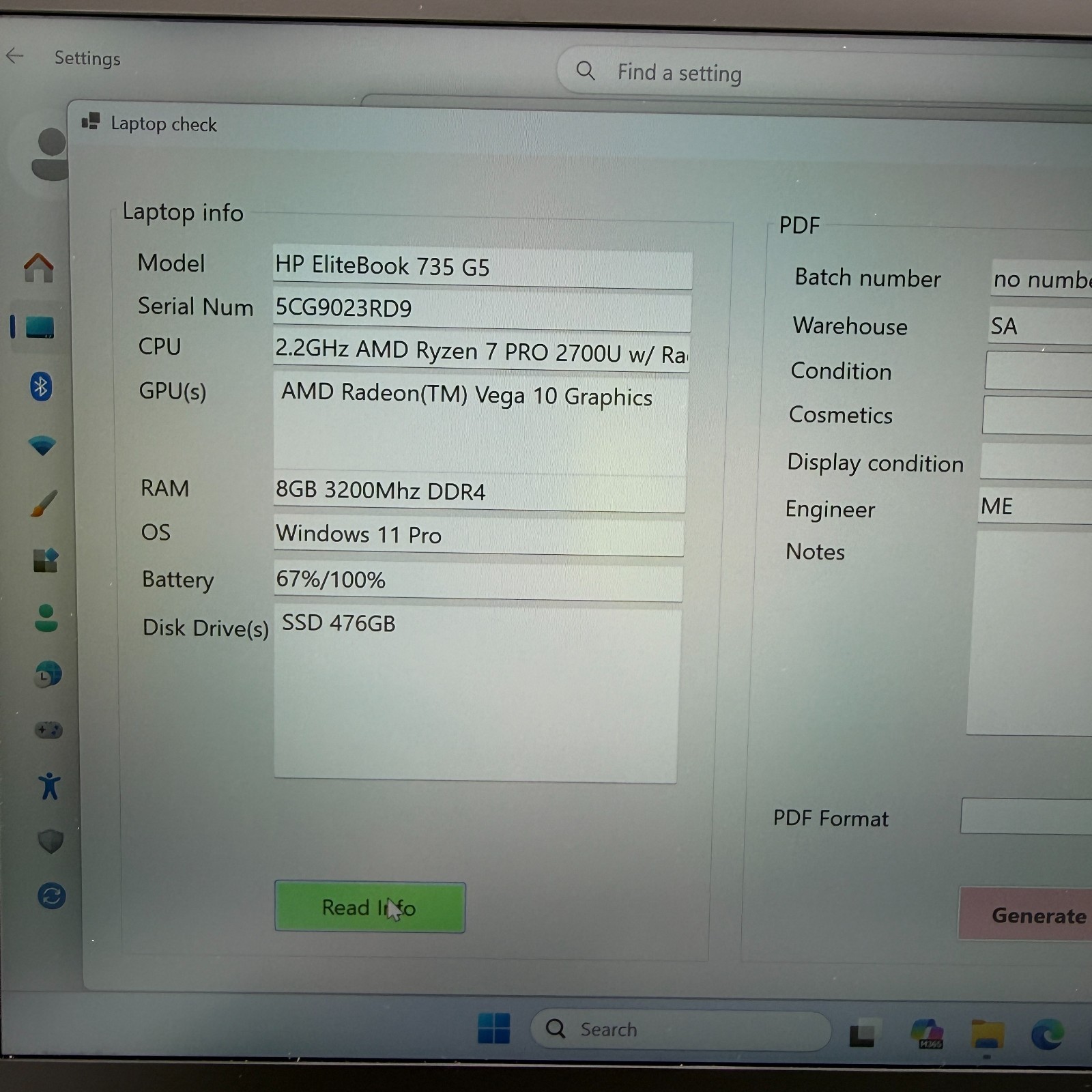
Task: Open File Explorer from the taskbar
Action: [988, 1035]
